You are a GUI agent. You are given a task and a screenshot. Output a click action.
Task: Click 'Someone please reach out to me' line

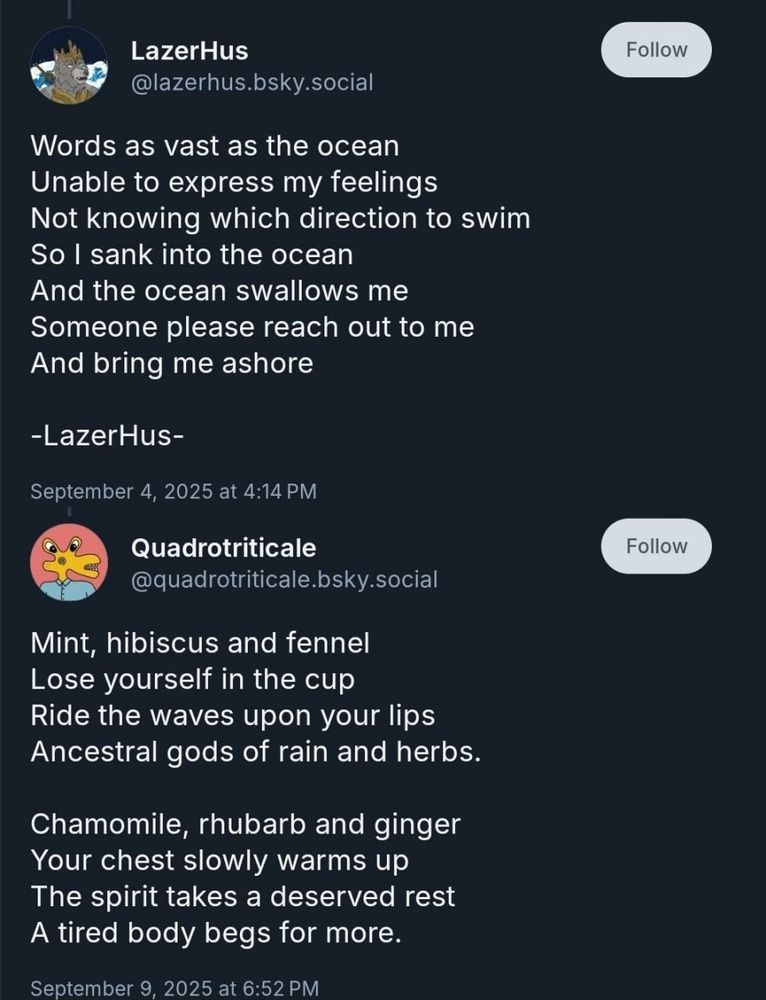[253, 327]
